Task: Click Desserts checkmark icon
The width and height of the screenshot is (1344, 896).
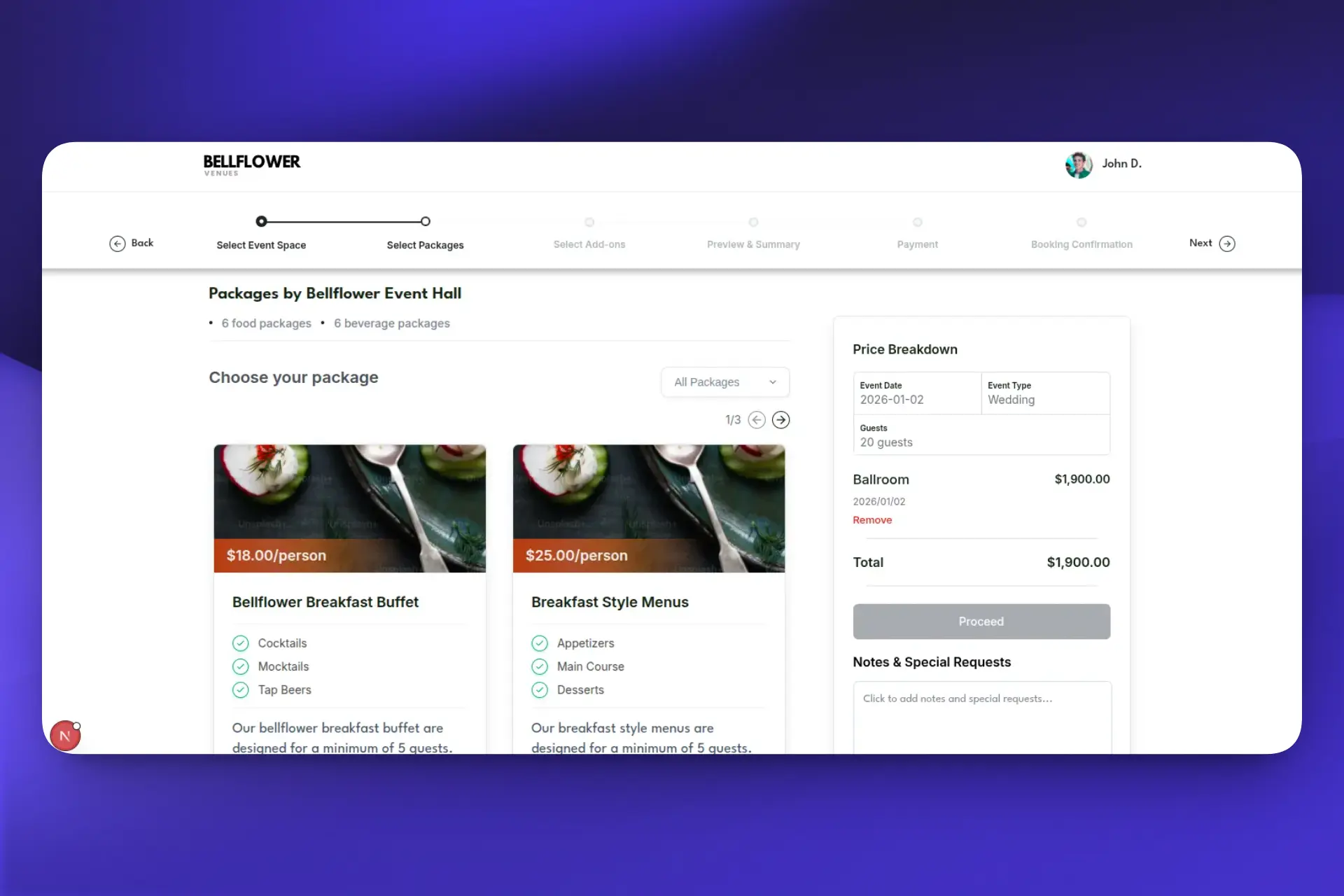Action: tap(539, 690)
